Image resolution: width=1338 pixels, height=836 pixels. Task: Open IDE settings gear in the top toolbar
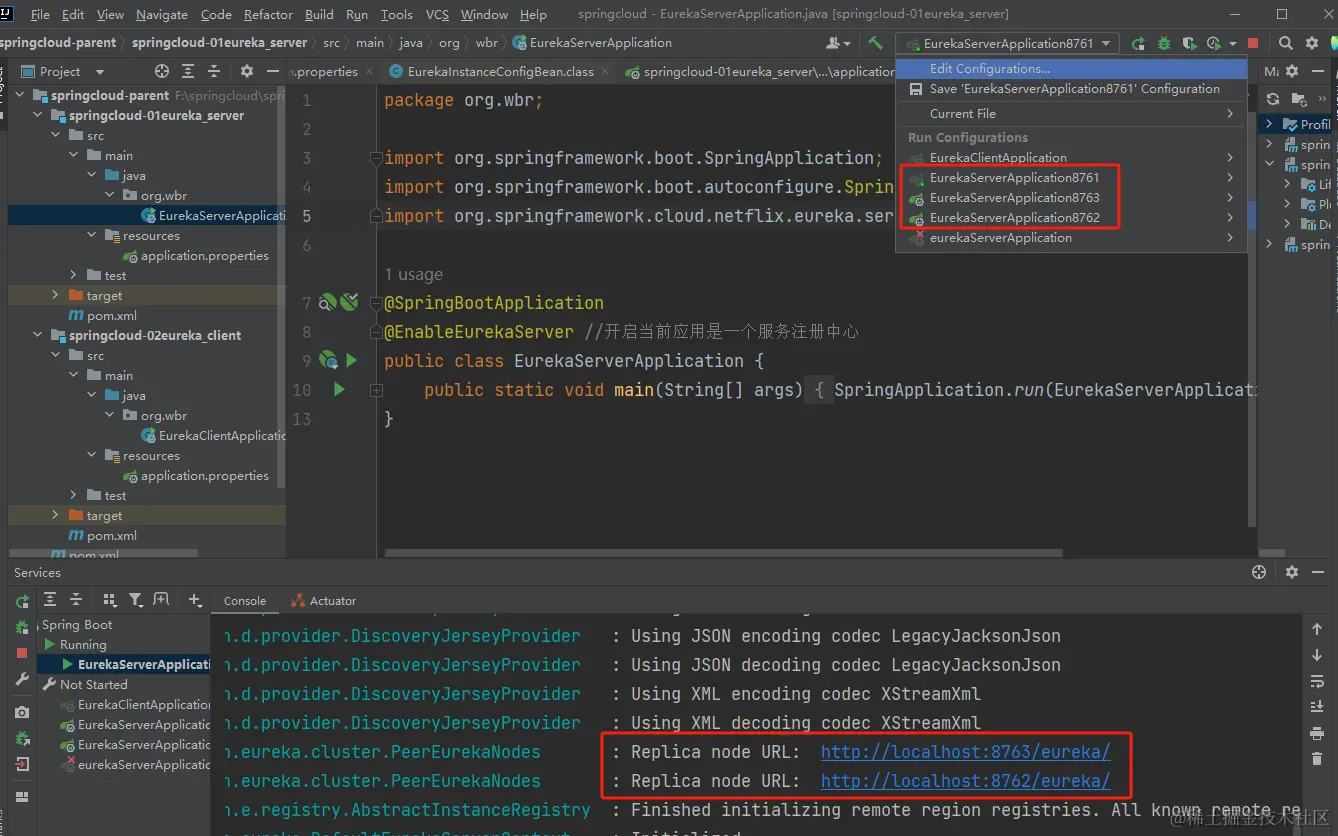1313,43
